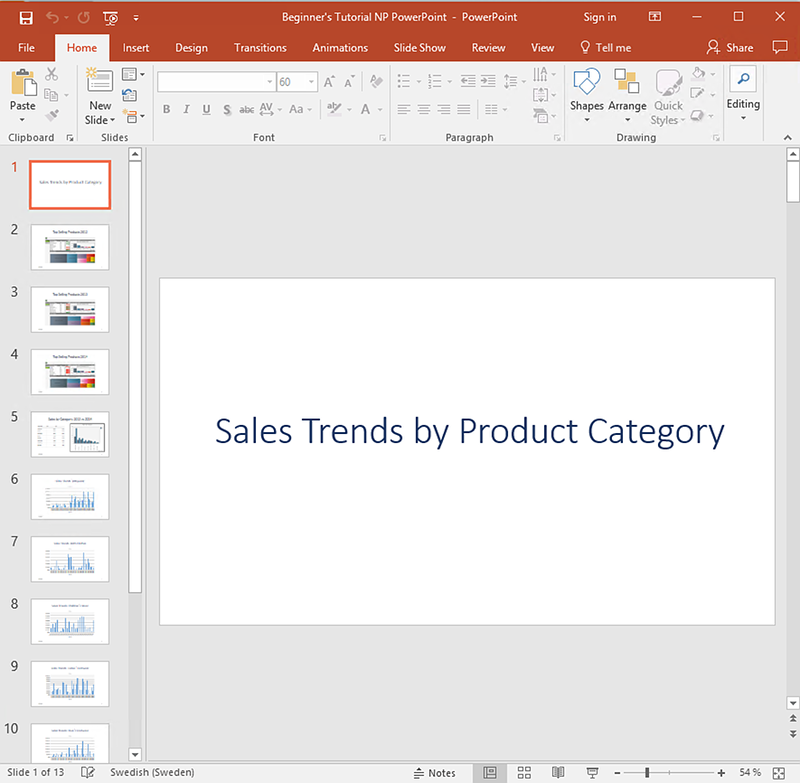Toggle the Notes pane
Image resolution: width=800 pixels, height=783 pixels.
(434, 773)
